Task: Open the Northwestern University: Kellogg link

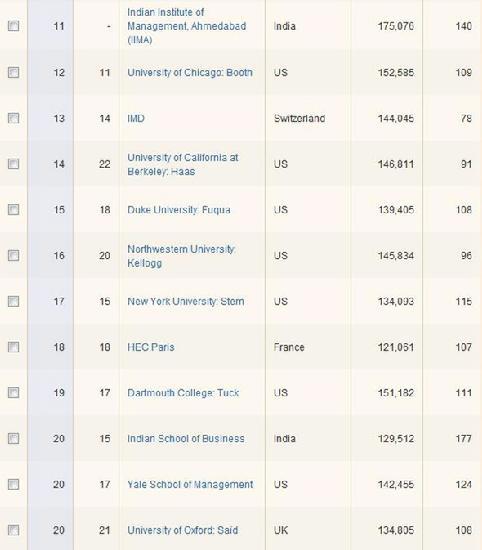Action: coord(181,256)
